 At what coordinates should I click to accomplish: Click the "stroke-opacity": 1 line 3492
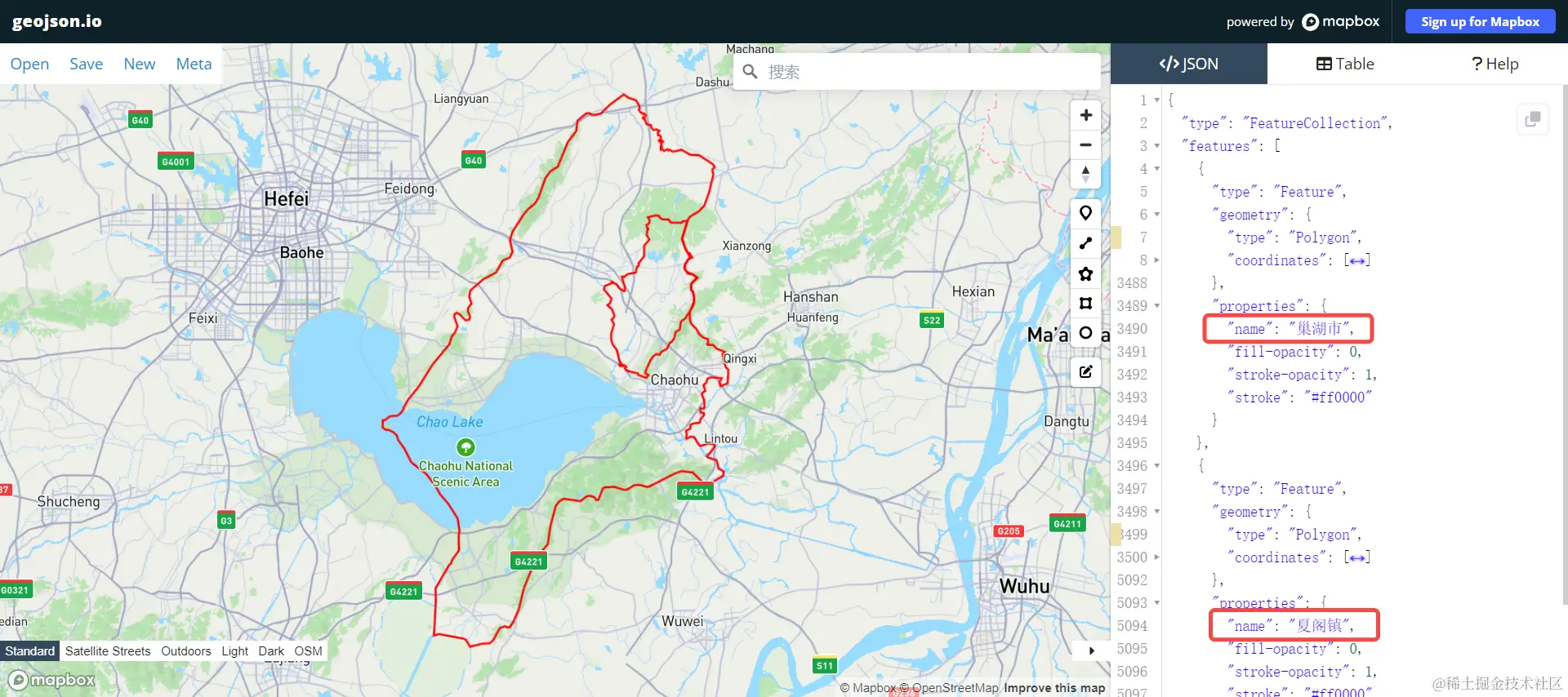point(1301,375)
